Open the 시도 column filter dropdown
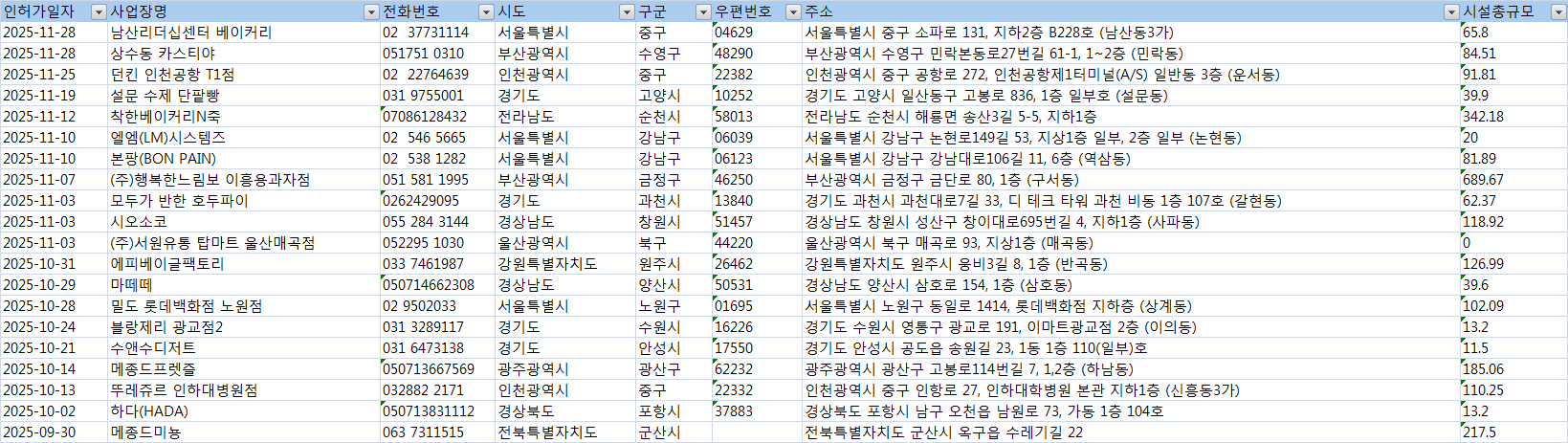Screen dimensions: 1568x443 [x=627, y=11]
